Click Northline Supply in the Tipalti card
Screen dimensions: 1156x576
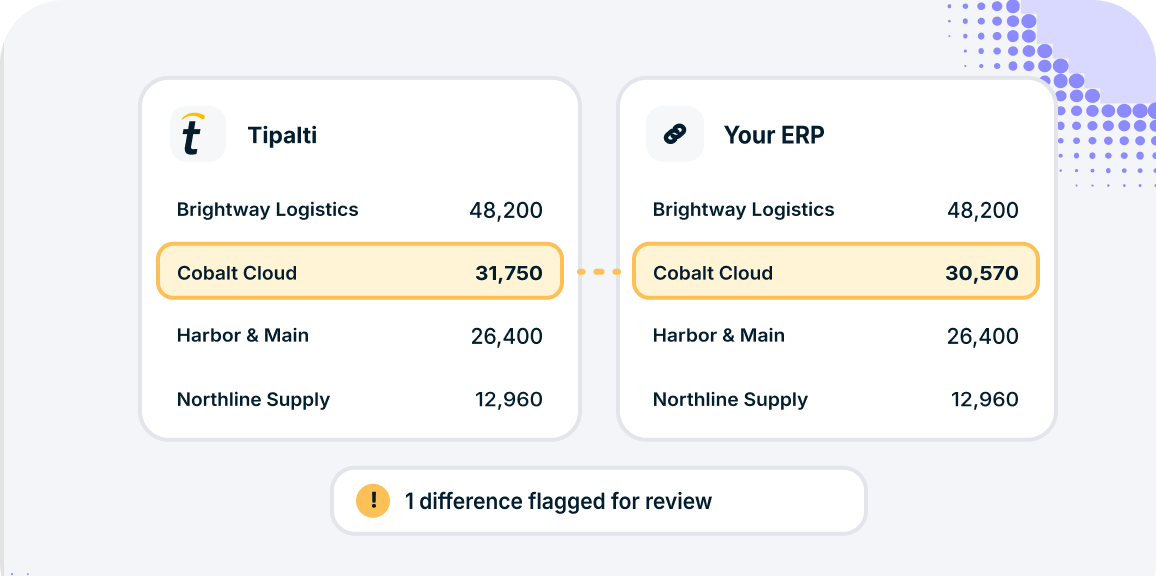pyautogui.click(x=254, y=400)
